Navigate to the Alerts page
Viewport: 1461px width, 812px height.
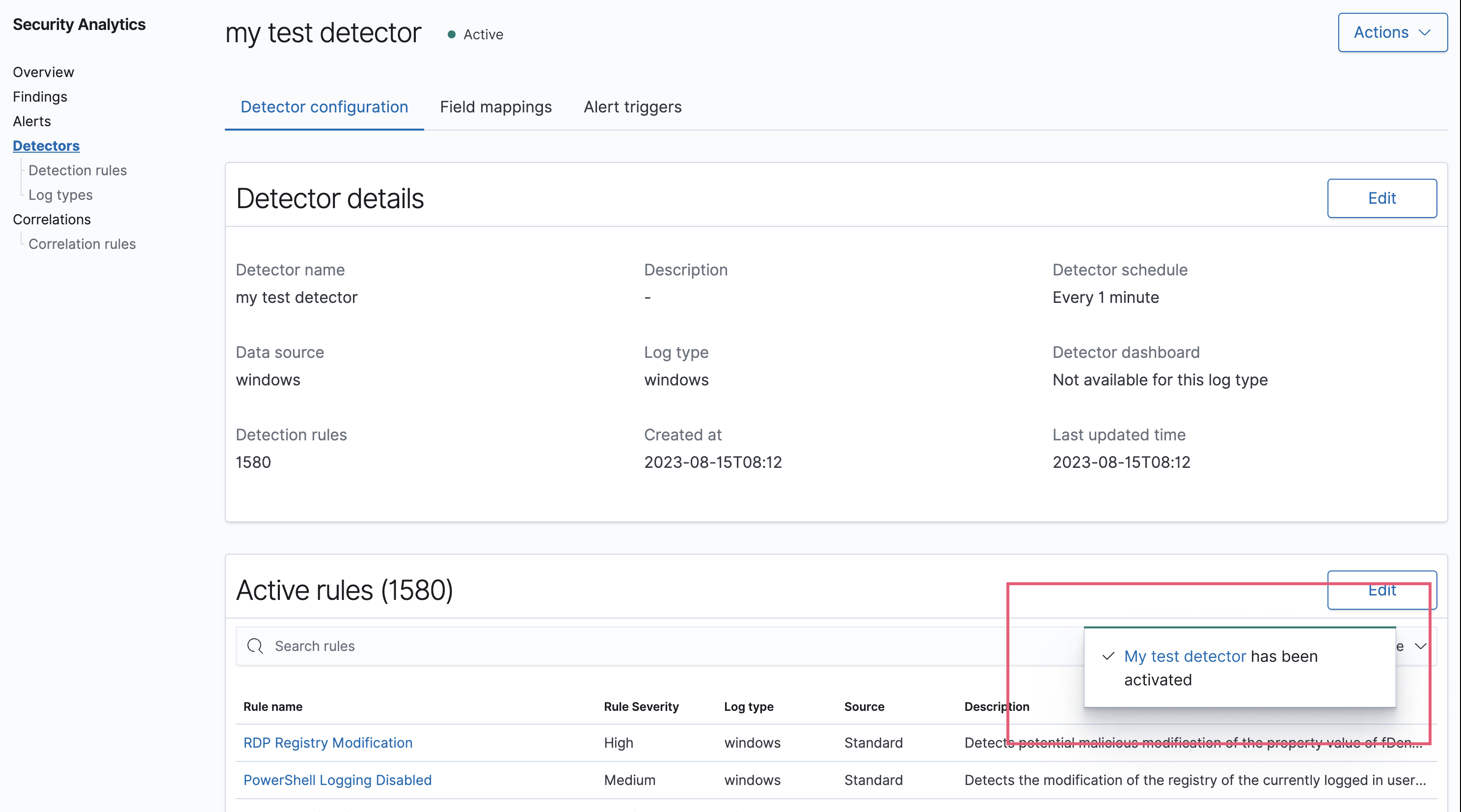(32, 121)
